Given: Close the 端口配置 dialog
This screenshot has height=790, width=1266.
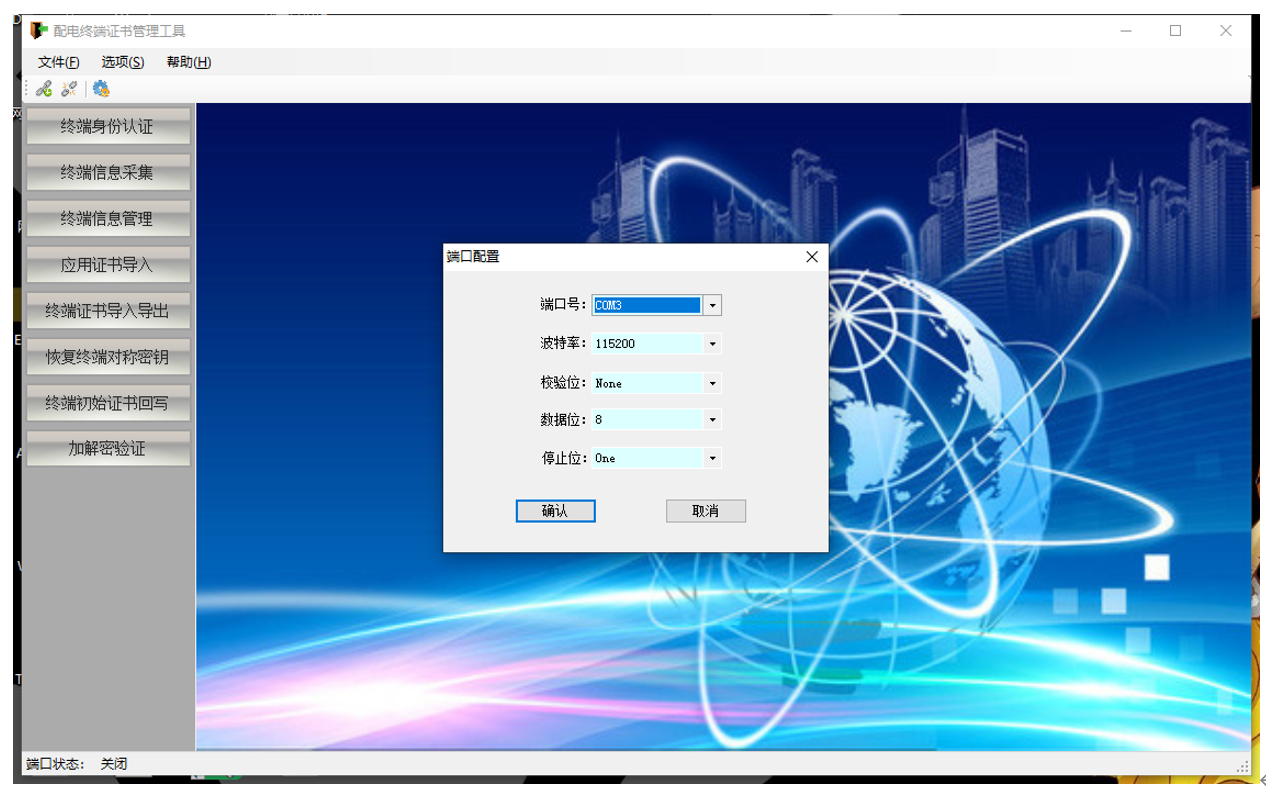Looking at the screenshot, I should [812, 257].
